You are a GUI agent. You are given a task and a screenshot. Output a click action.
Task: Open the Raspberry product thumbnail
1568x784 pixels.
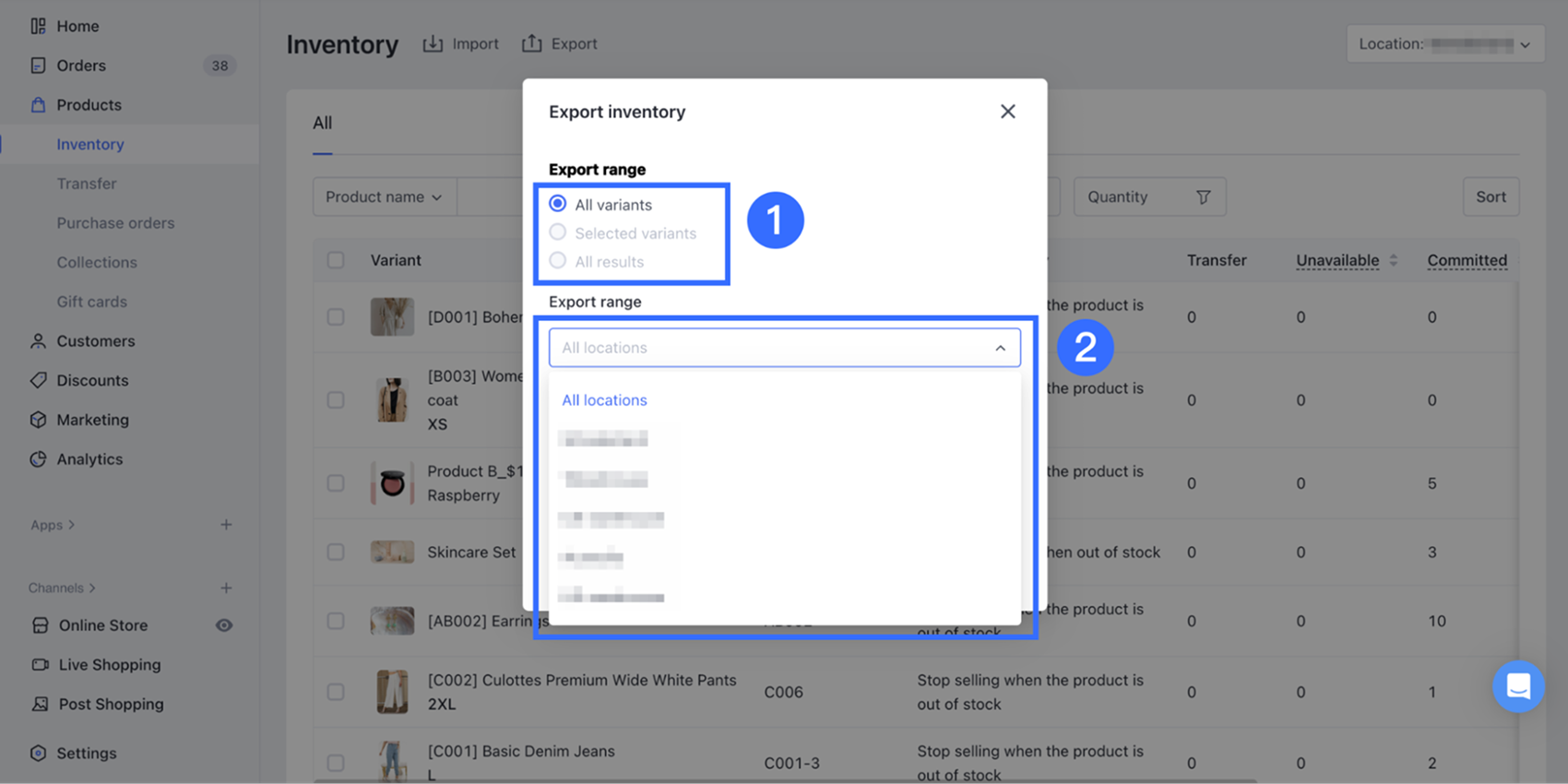tap(392, 483)
